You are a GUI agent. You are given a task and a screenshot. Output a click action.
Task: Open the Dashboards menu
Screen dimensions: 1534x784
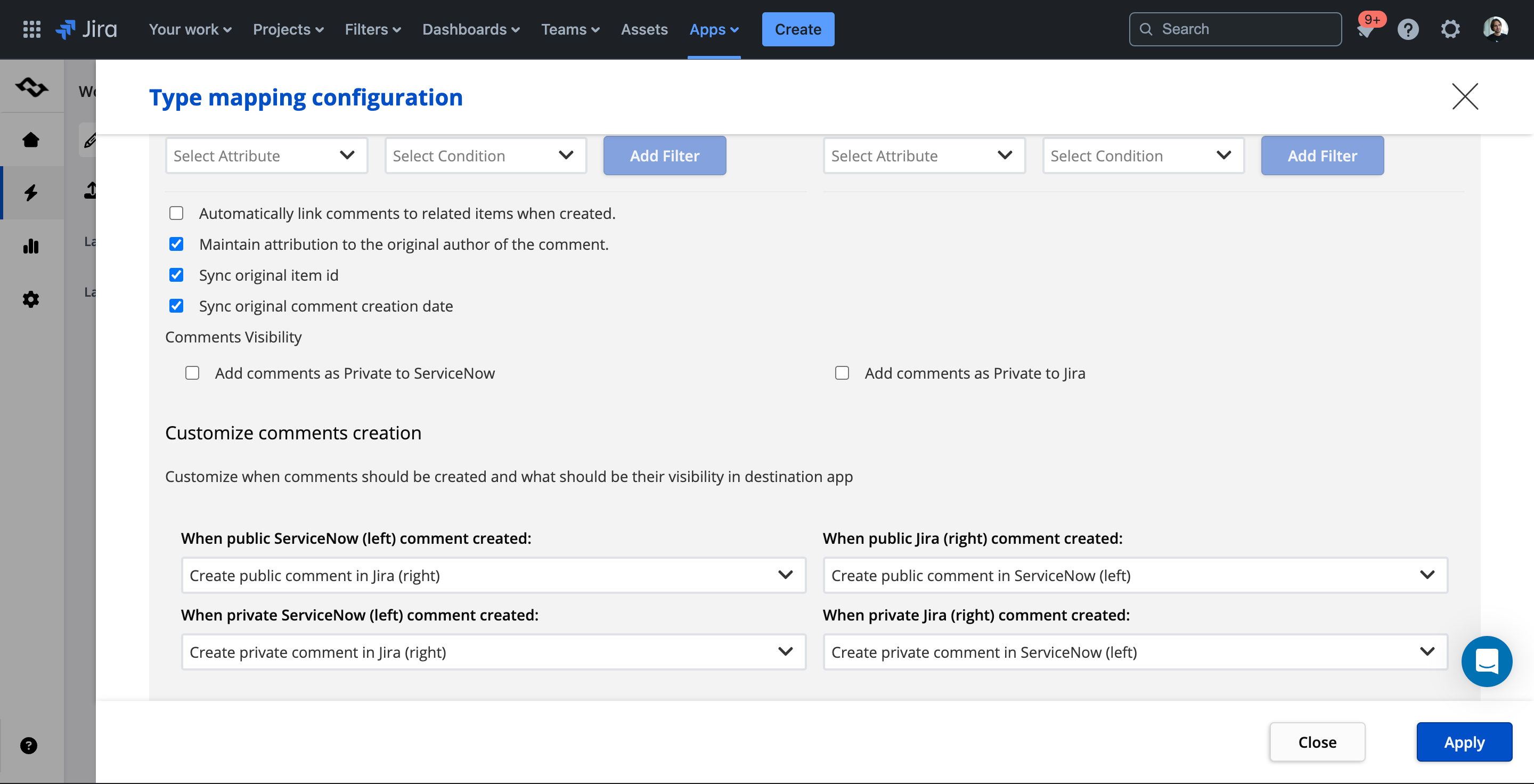(471, 29)
